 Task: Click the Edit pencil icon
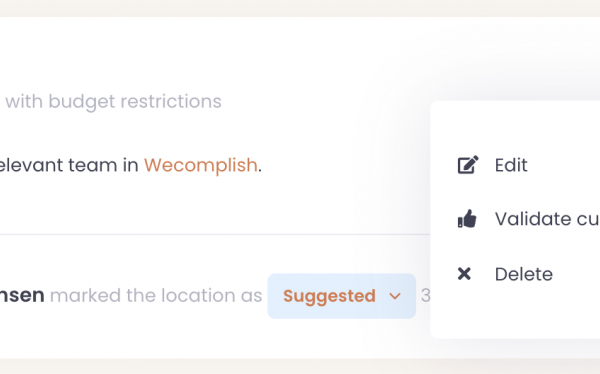pos(468,165)
